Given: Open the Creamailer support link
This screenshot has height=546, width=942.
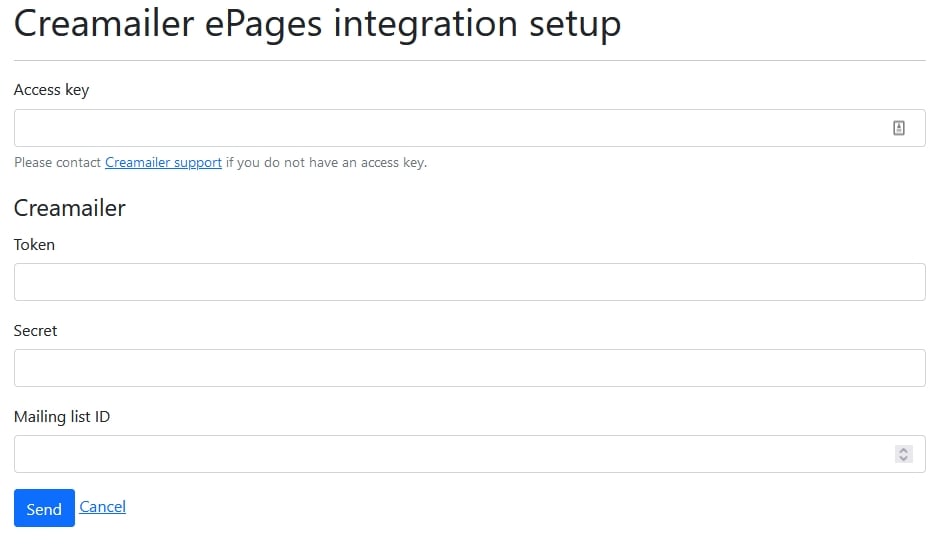Looking at the screenshot, I should [x=163, y=162].
